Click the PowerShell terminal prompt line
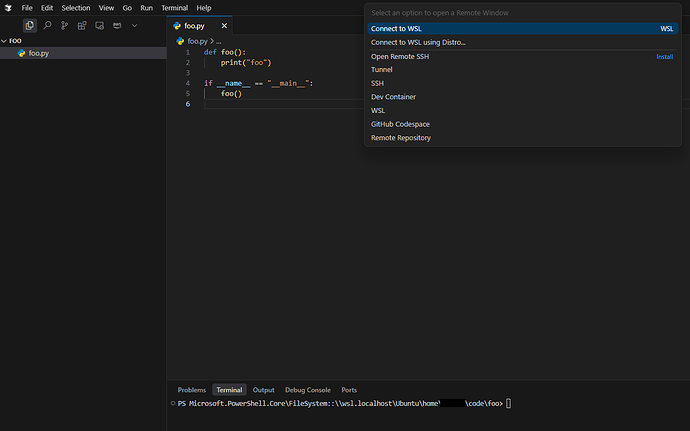 [345, 404]
